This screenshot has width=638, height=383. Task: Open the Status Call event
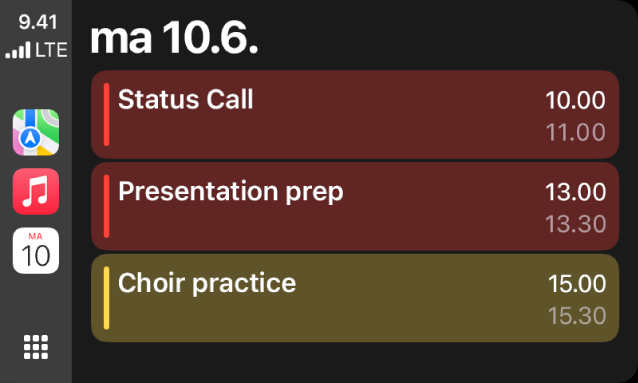(x=355, y=114)
